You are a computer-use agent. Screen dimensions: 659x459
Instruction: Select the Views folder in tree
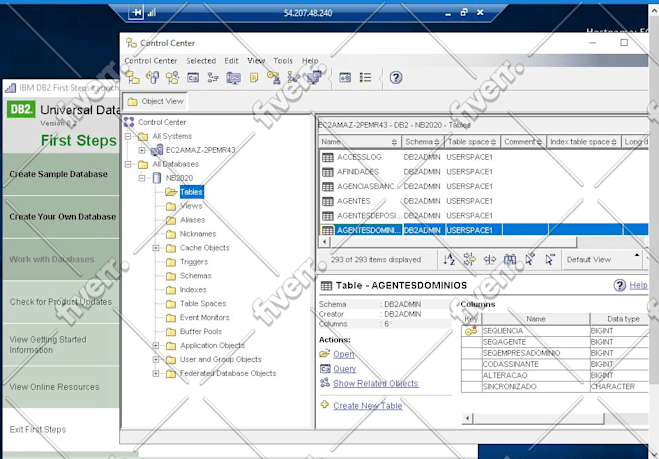pos(191,206)
